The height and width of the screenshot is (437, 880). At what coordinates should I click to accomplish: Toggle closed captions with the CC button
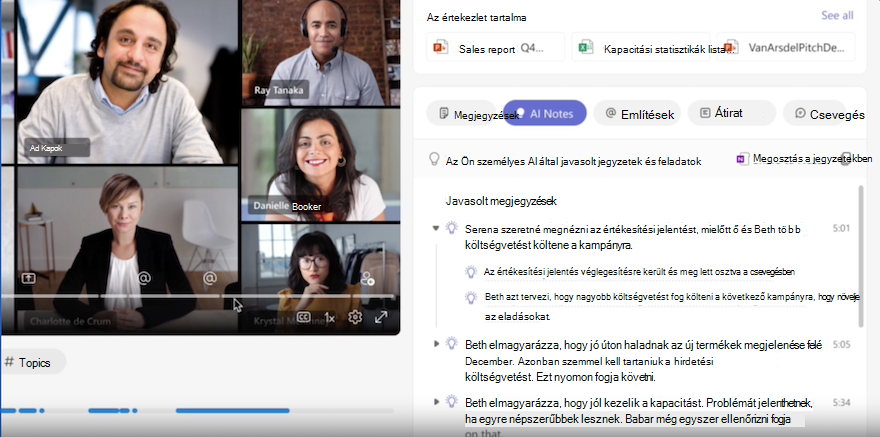pyautogui.click(x=304, y=318)
